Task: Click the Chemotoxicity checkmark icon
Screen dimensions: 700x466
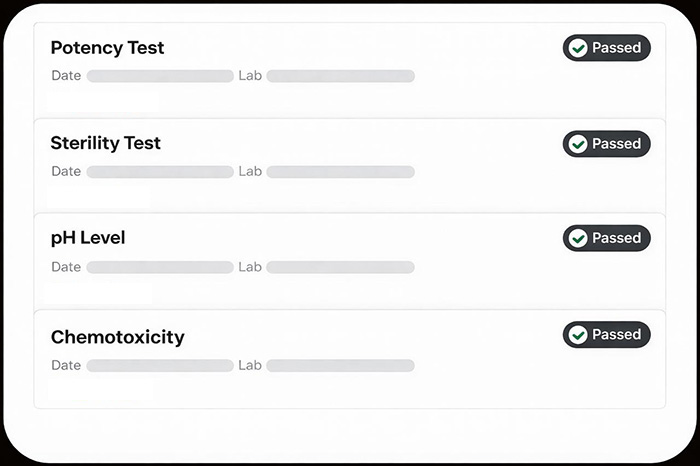Action: (x=577, y=335)
